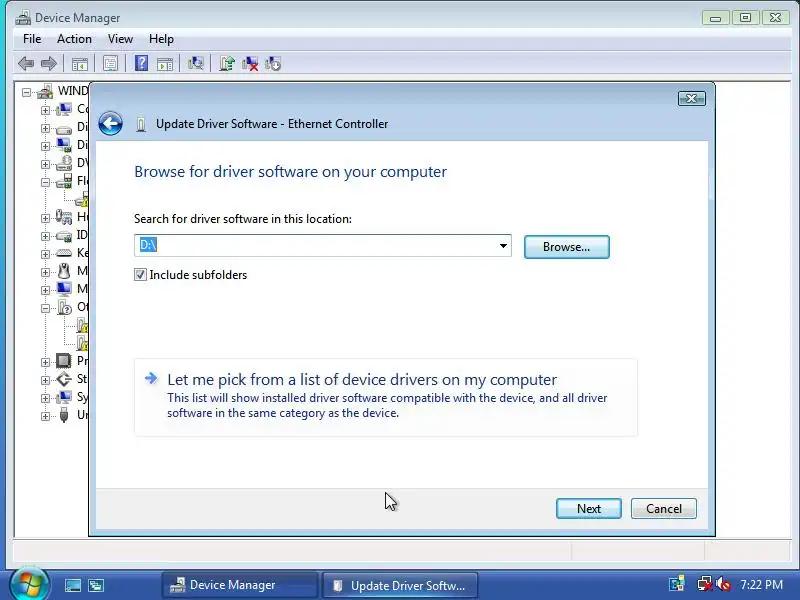800x600 pixels.
Task: Select the DVD/CD-ROM drives category icon
Action: pos(64,163)
